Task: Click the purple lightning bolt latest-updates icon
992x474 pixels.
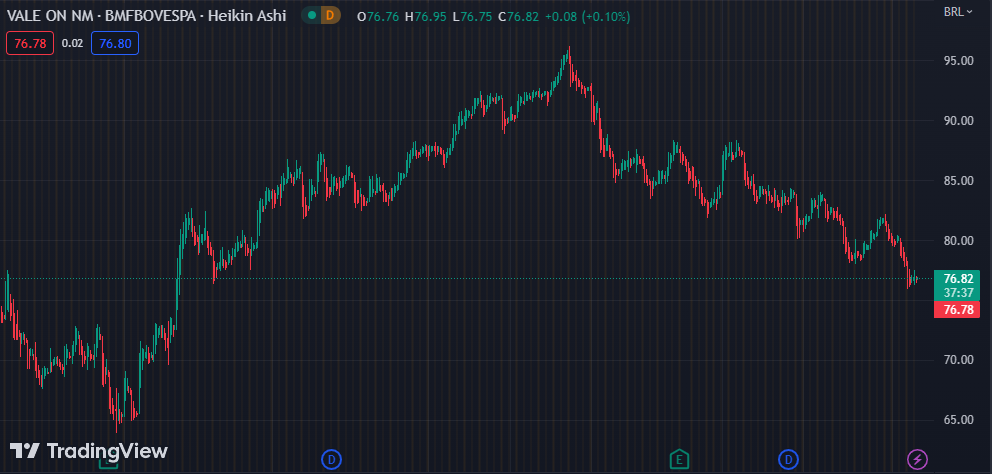Action: (x=917, y=458)
